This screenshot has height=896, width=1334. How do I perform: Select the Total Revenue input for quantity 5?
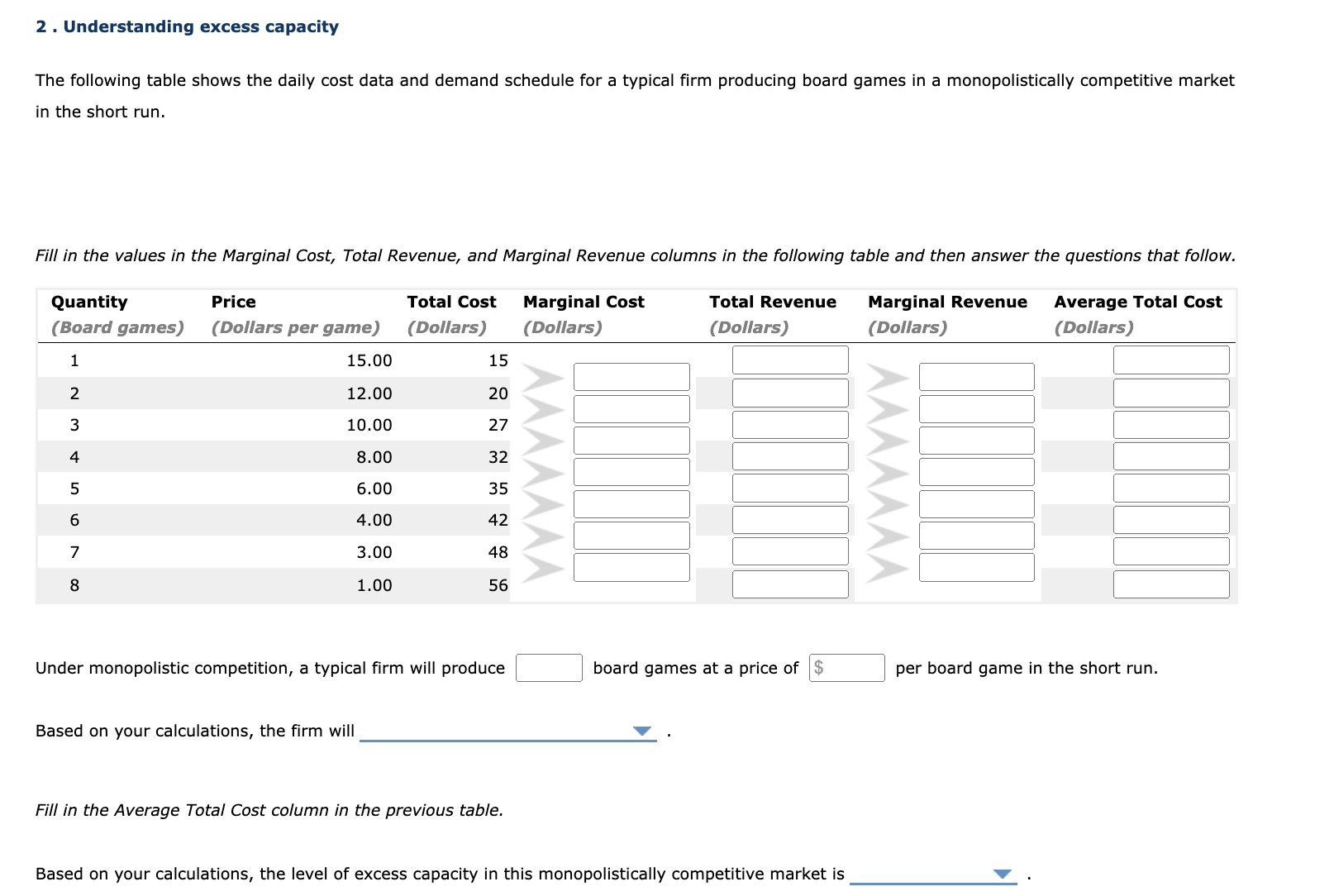point(789,488)
